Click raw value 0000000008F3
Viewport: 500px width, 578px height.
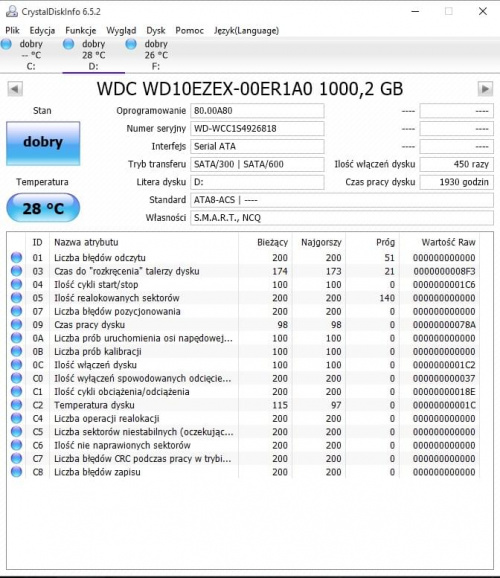444,271
